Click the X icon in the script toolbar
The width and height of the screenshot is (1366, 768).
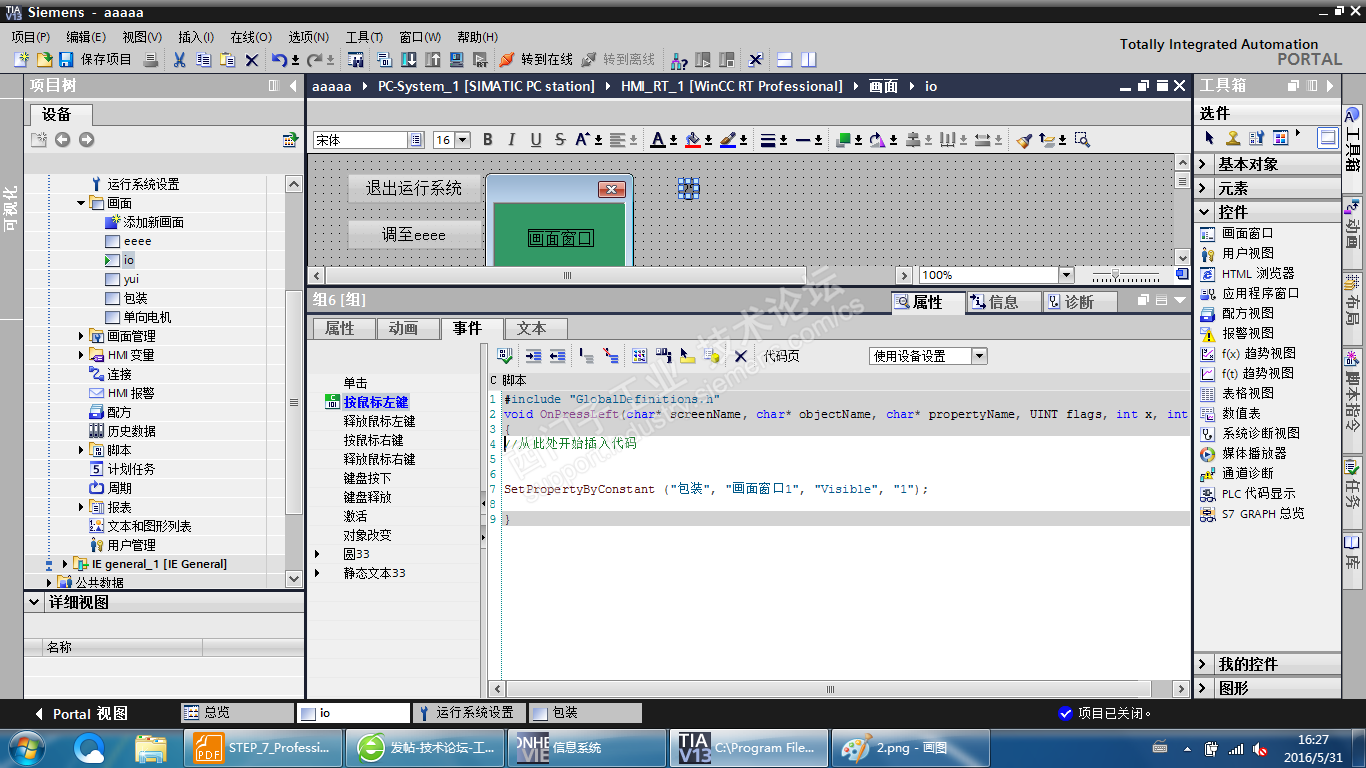(740, 356)
